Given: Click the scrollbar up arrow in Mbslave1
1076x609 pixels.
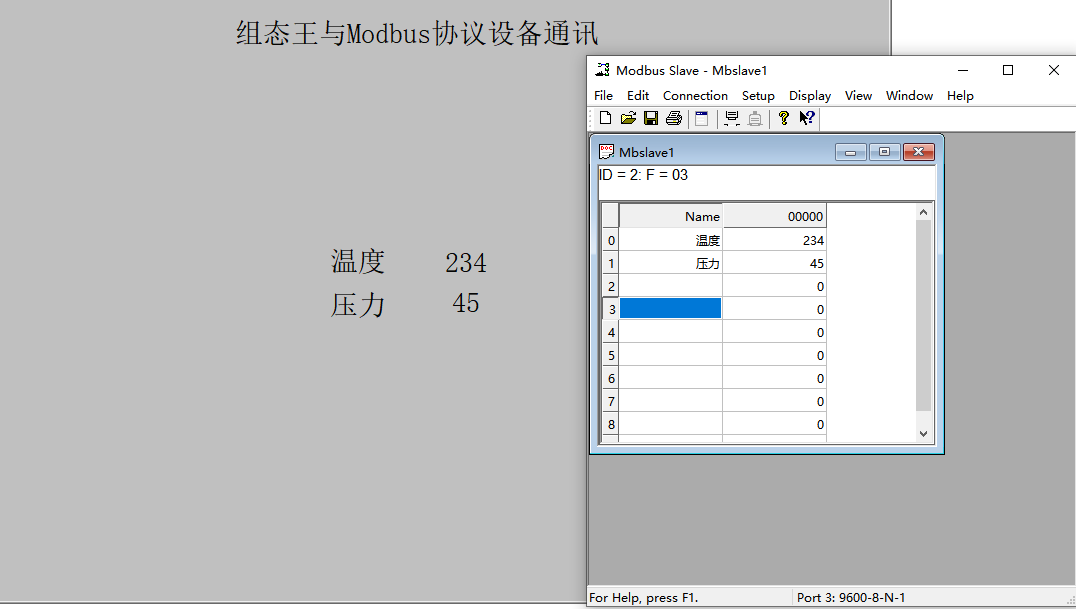Looking at the screenshot, I should 923,212.
